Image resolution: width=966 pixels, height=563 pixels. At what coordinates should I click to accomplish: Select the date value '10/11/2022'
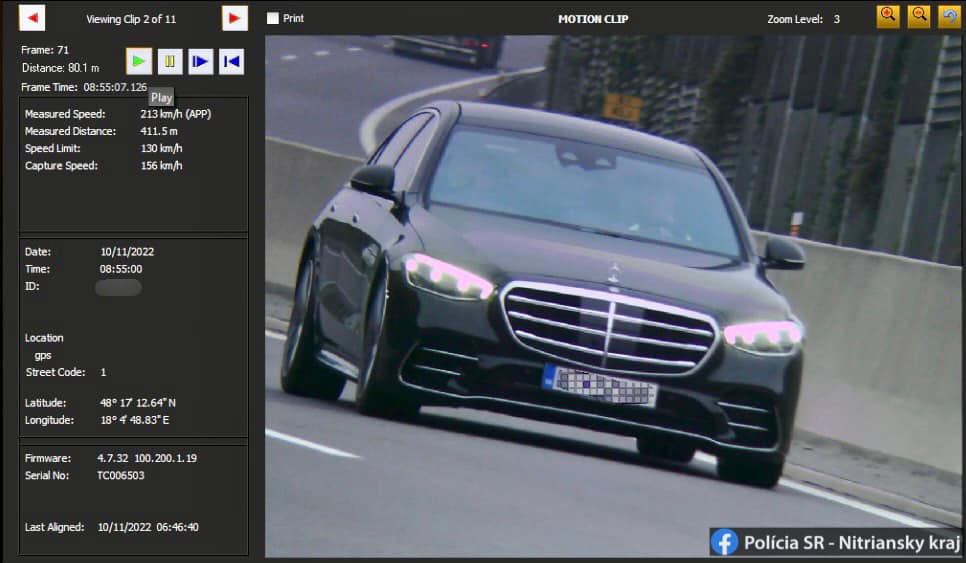[127, 252]
